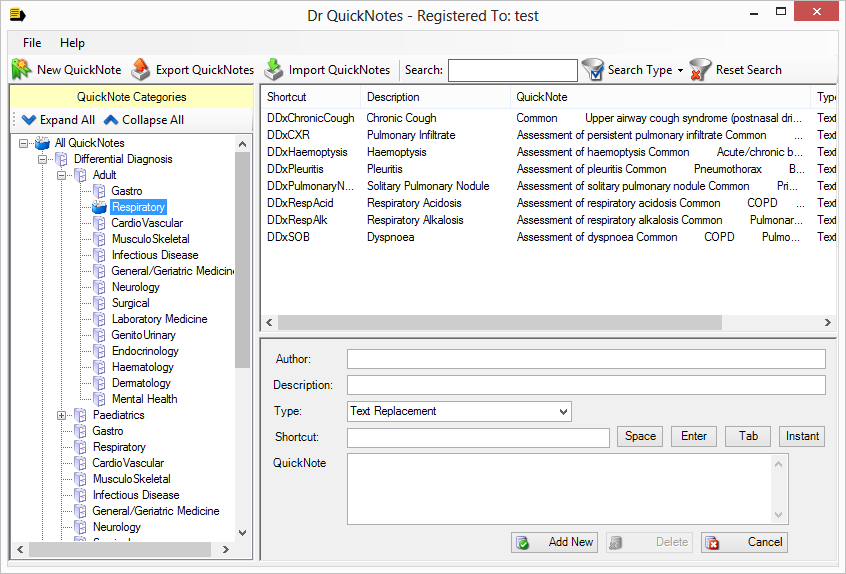Click the Paediatrics category icon

click(80, 415)
